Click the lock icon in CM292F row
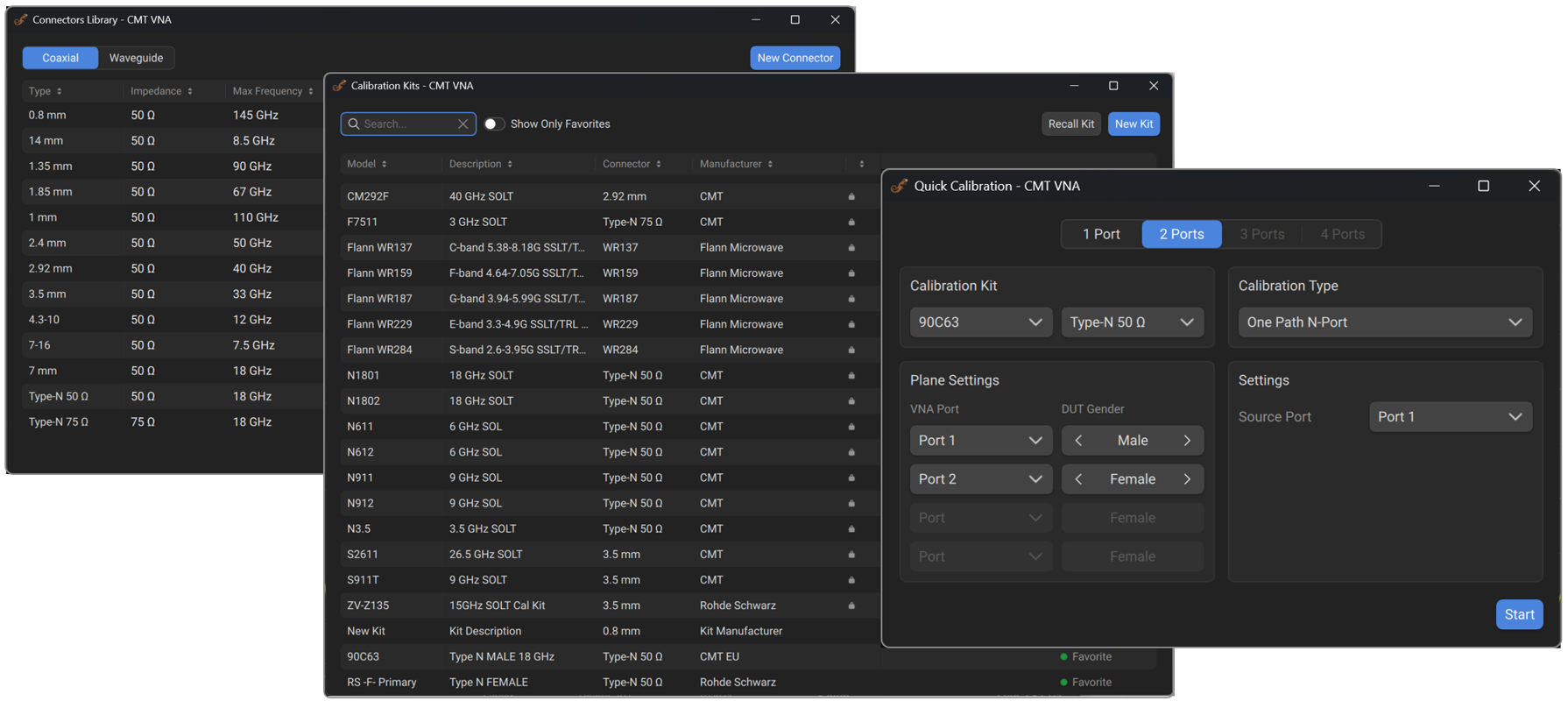The width and height of the screenshot is (1568, 701). (x=851, y=197)
